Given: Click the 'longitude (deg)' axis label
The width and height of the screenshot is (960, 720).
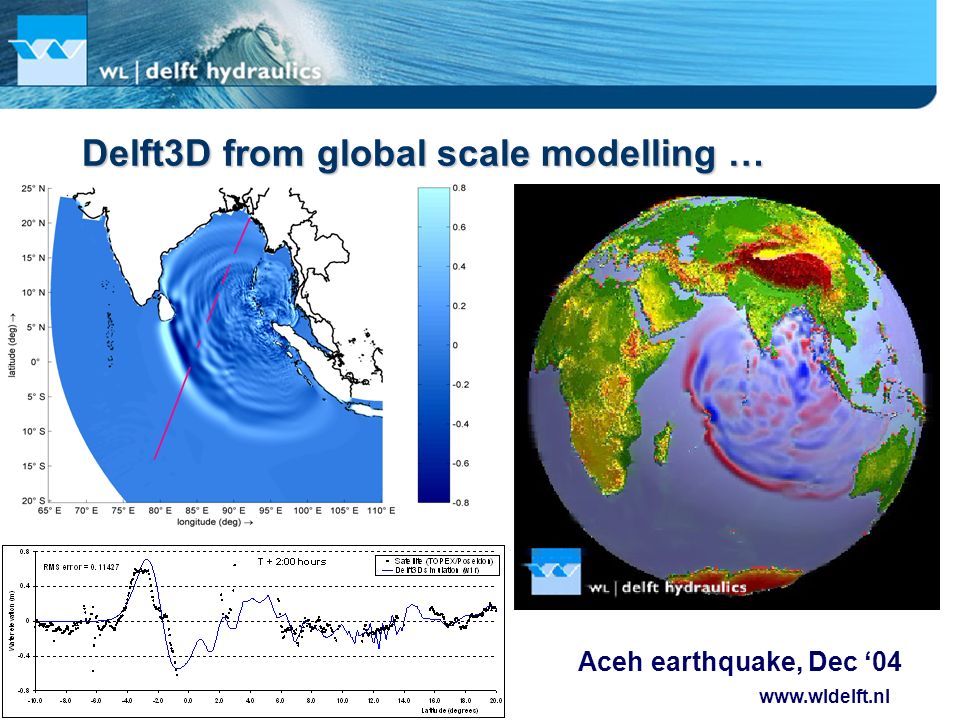Looking at the screenshot, I should [x=215, y=522].
